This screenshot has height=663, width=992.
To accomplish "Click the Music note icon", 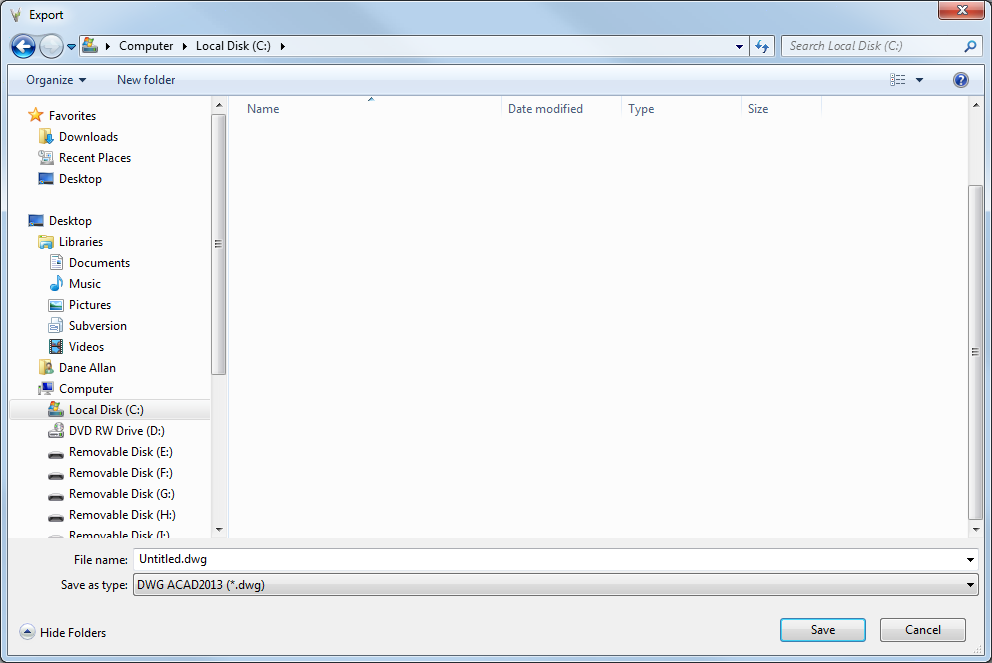I will pyautogui.click(x=56, y=283).
